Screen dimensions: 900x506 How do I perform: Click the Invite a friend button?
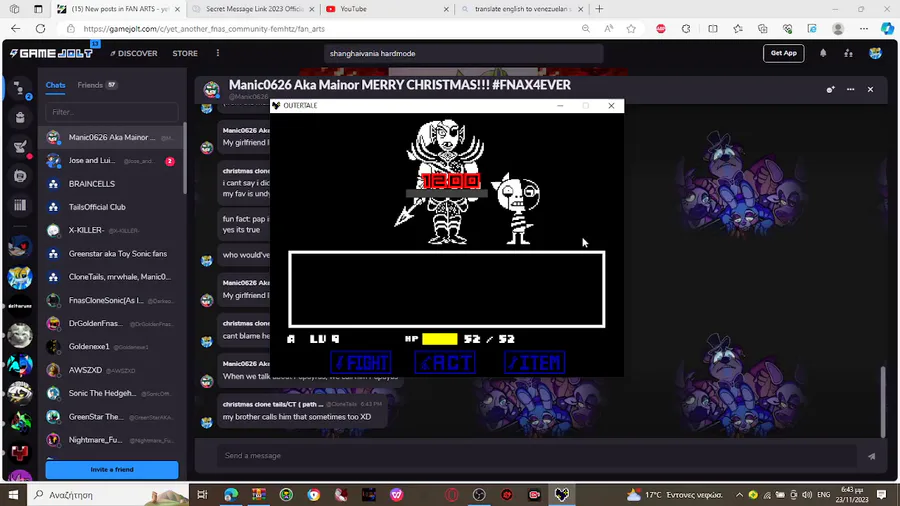pyautogui.click(x=112, y=469)
